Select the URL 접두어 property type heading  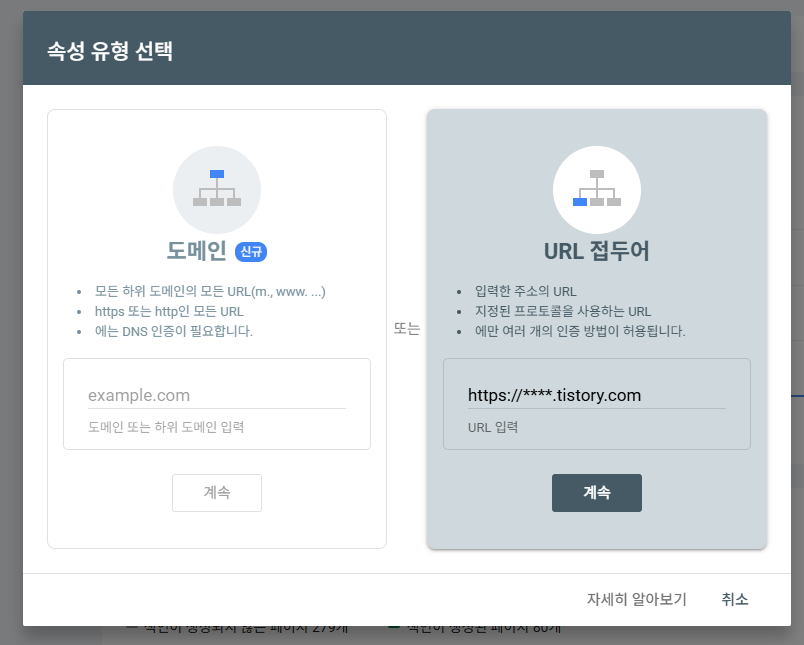coord(597,251)
